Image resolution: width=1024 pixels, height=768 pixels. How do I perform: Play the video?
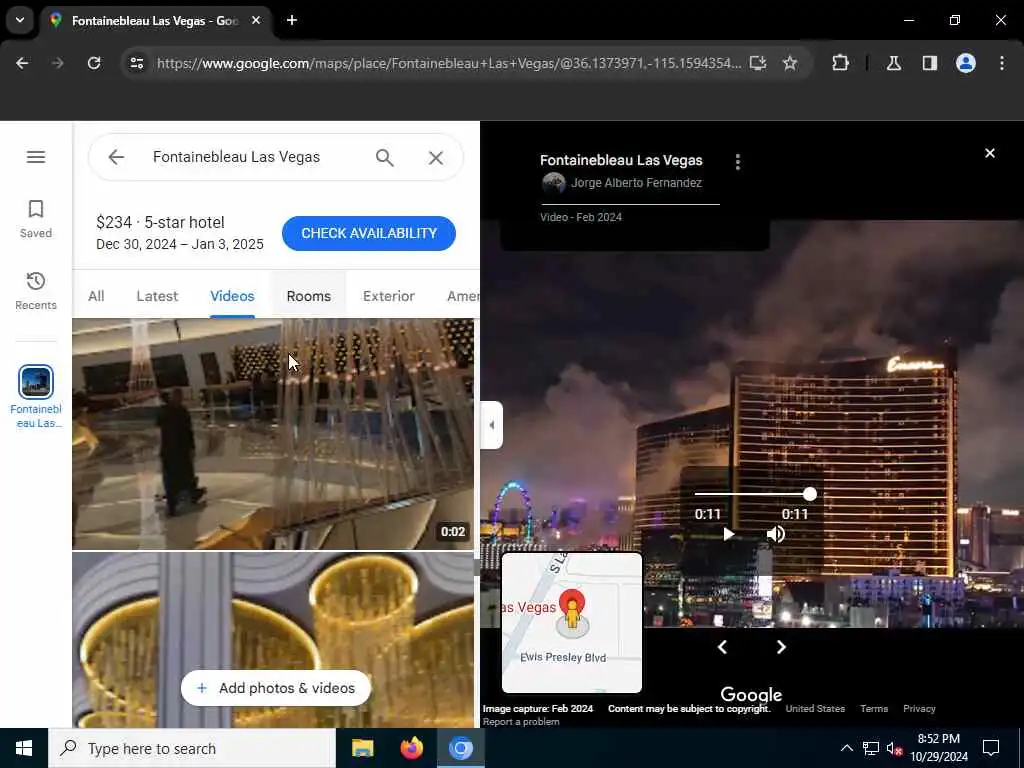729,534
